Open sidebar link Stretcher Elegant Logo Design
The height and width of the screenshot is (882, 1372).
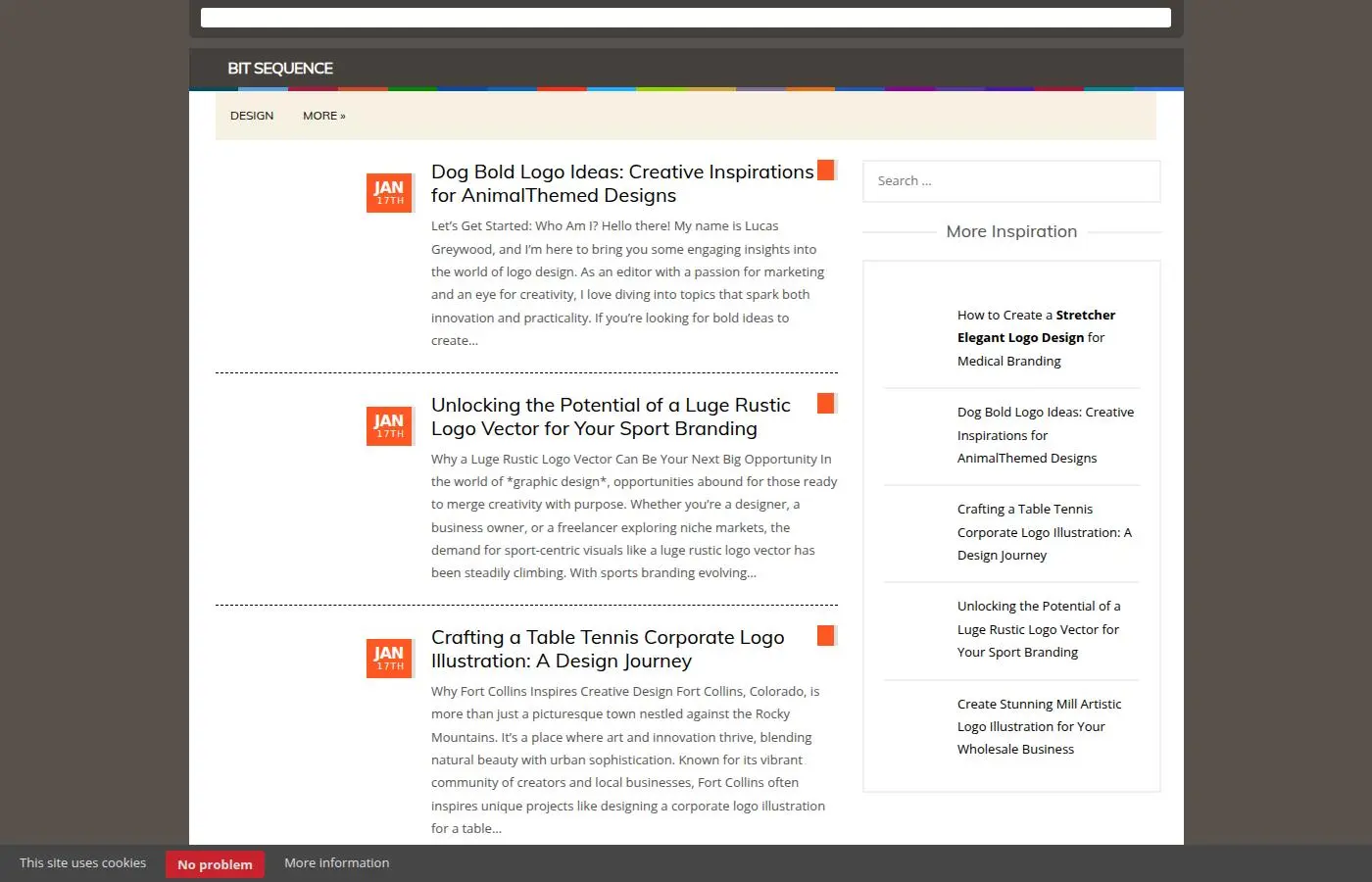click(1036, 338)
